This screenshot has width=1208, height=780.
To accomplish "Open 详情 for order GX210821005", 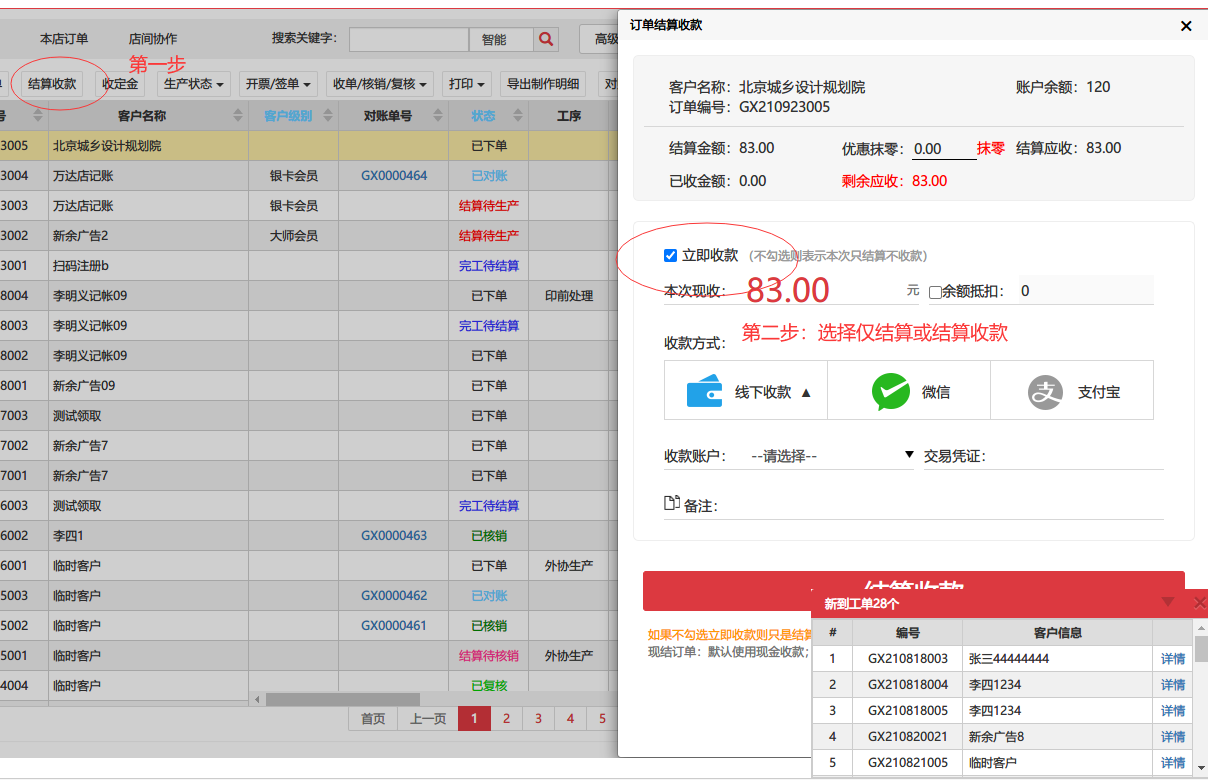I will [x=1173, y=763].
